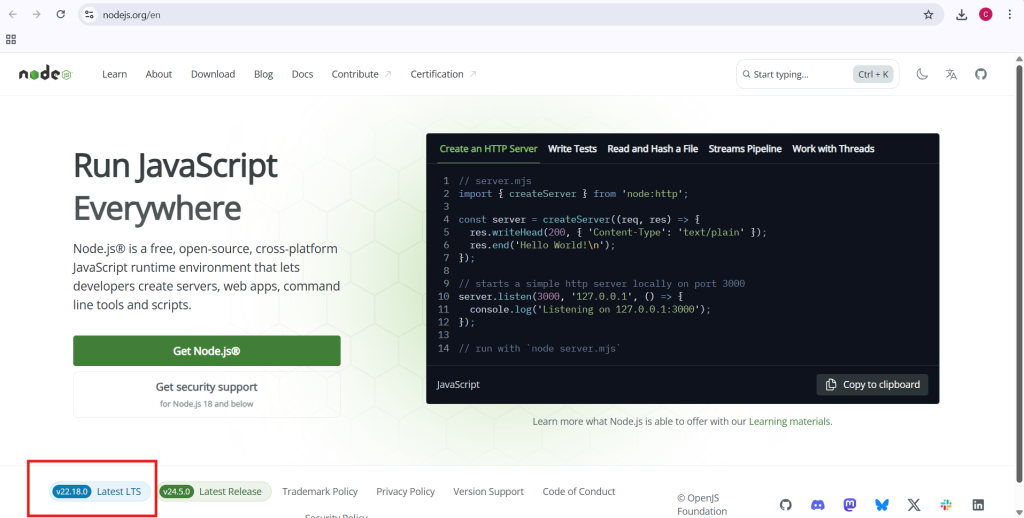Open the footer Discord icon
This screenshot has height=518, width=1024.
click(x=818, y=504)
